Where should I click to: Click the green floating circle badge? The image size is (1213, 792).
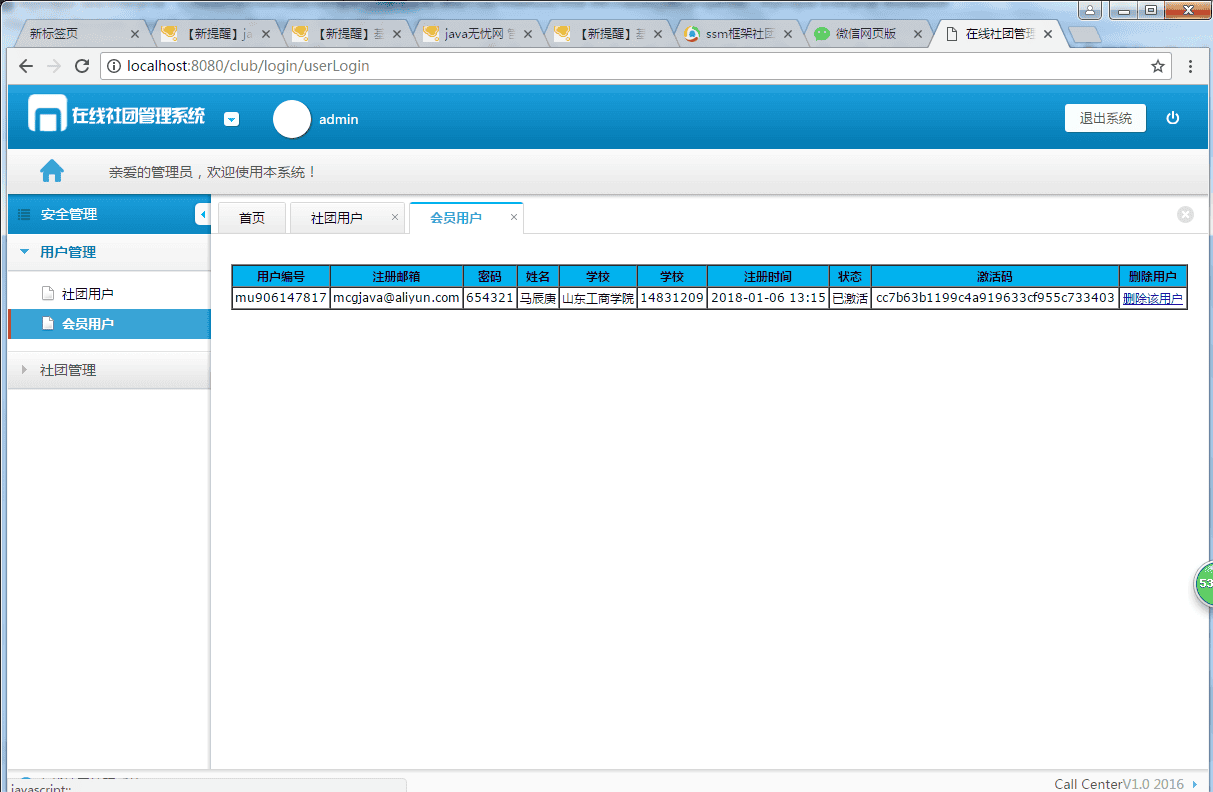(1204, 584)
